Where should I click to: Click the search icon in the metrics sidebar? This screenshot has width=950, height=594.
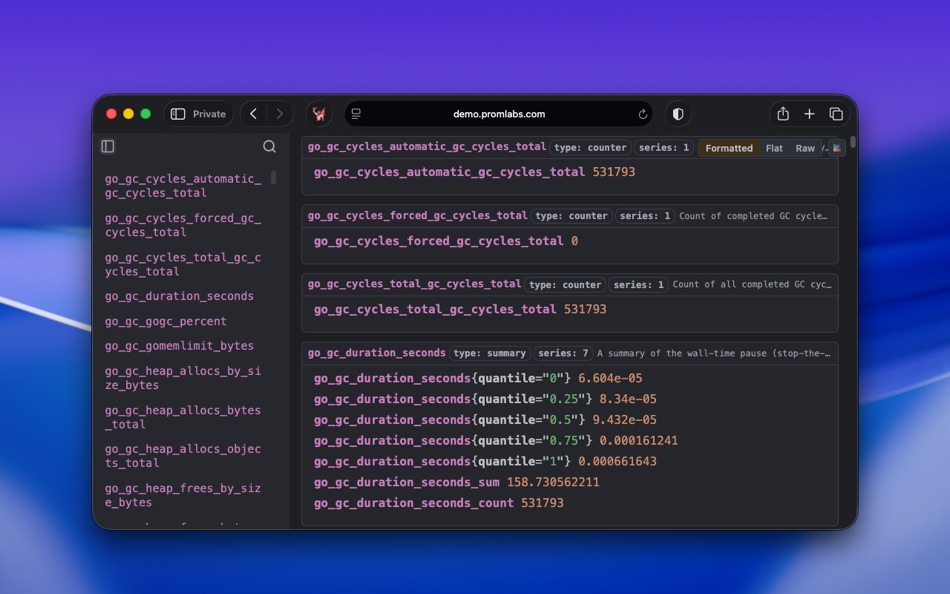[269, 146]
